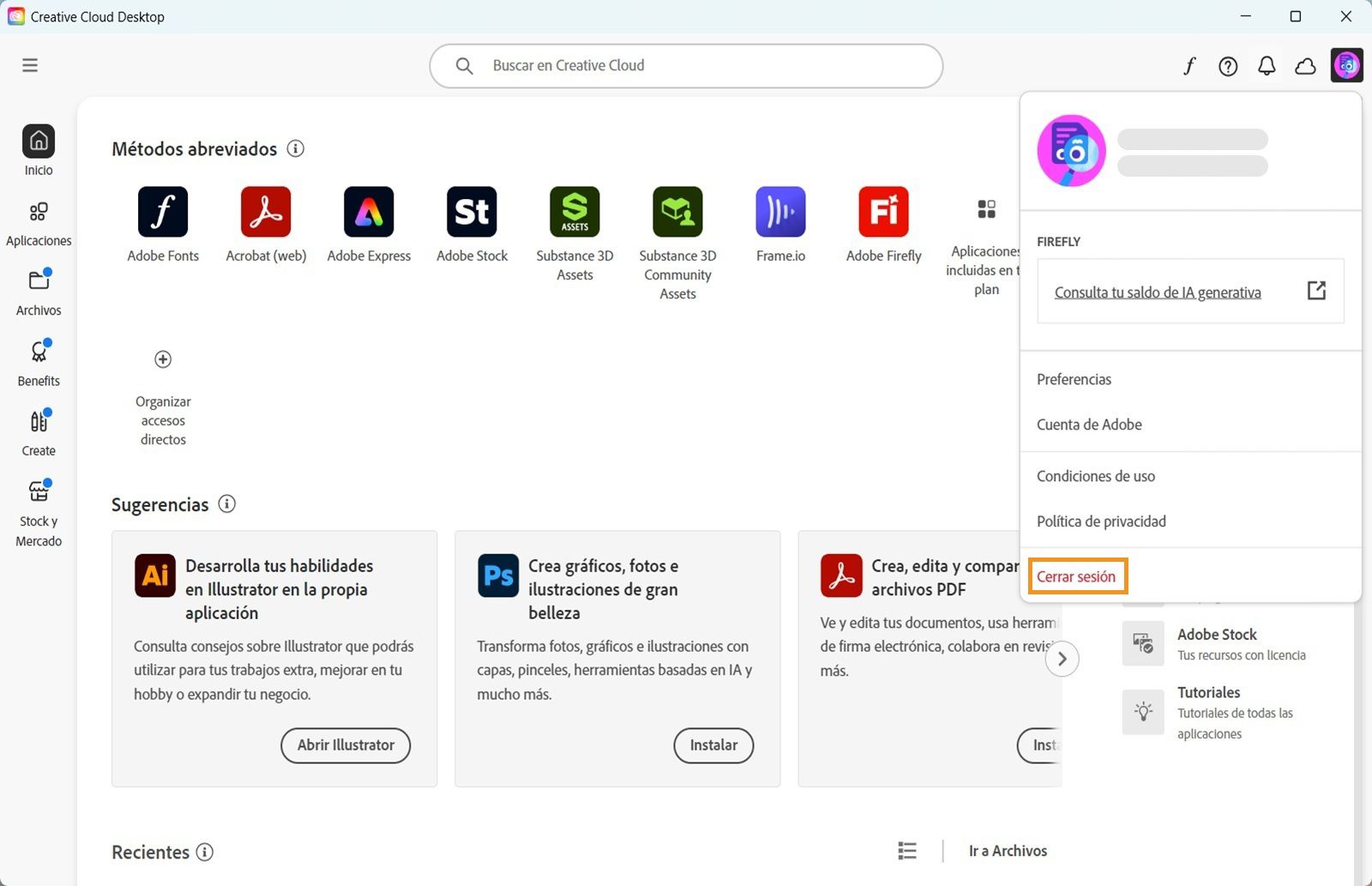The height and width of the screenshot is (886, 1372).
Task: Open the hamburger menu
Action: (x=30, y=65)
